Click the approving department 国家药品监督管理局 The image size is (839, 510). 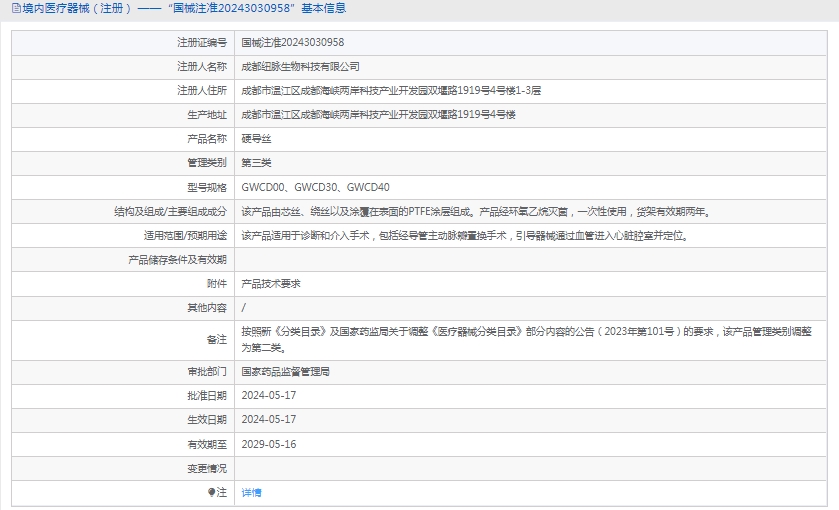click(x=285, y=371)
